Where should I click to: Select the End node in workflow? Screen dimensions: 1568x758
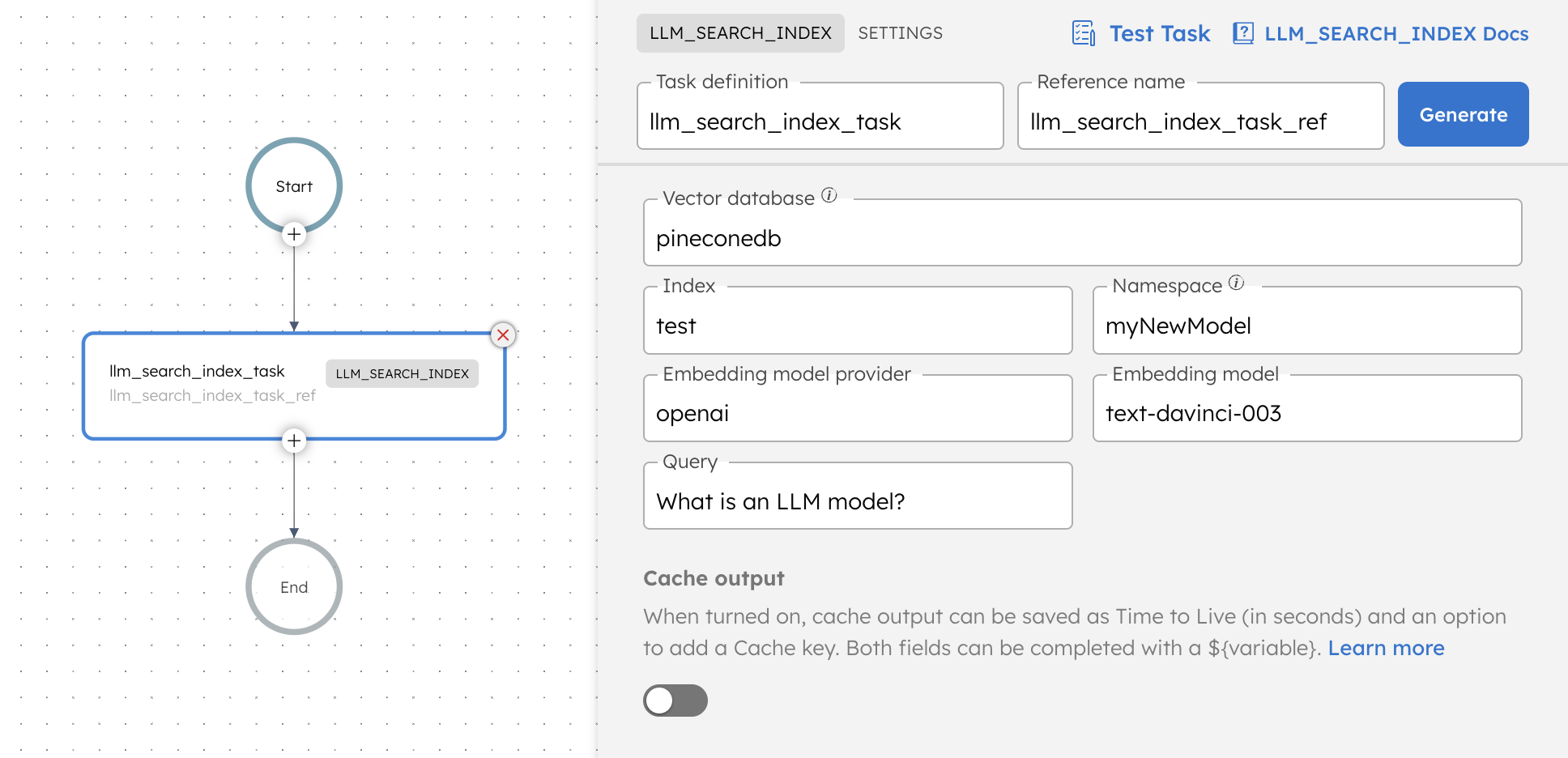click(294, 587)
